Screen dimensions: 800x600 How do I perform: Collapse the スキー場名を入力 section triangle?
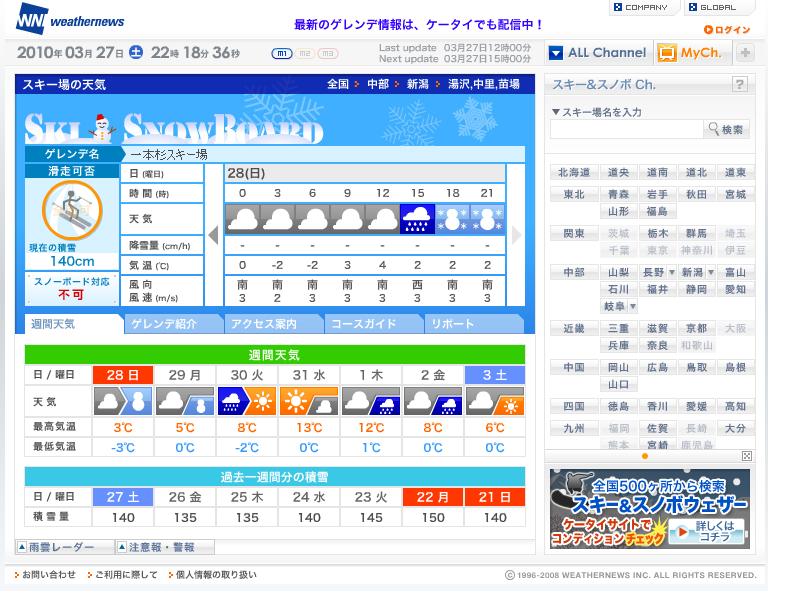click(x=556, y=112)
